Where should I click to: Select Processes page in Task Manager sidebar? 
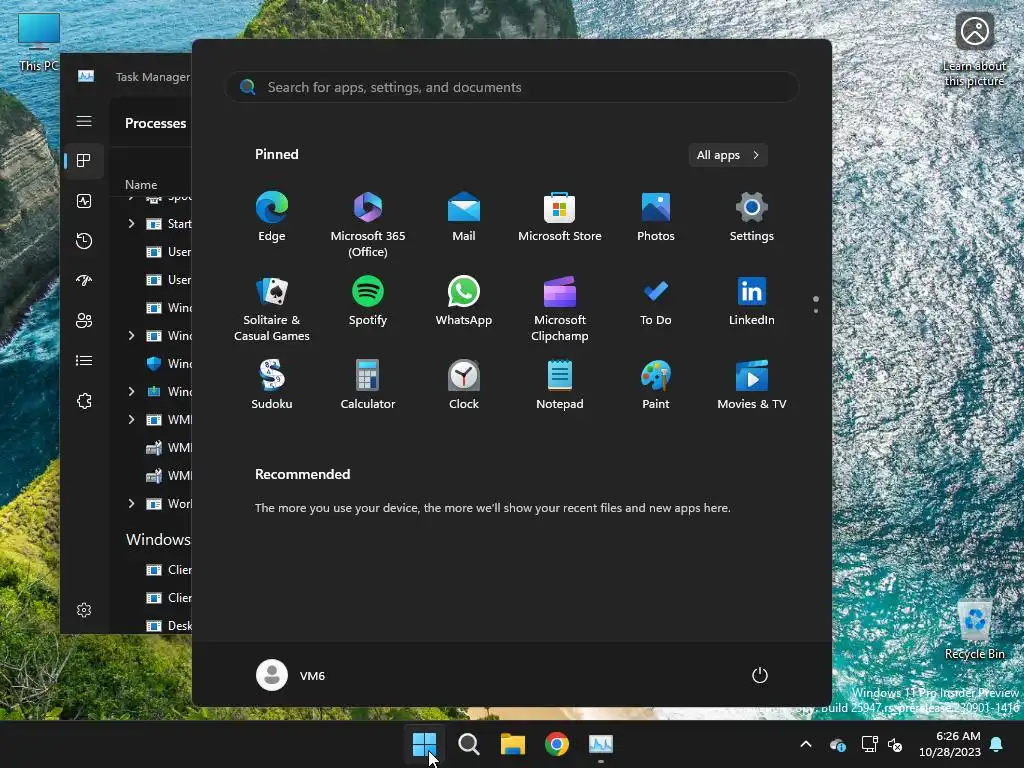click(84, 161)
